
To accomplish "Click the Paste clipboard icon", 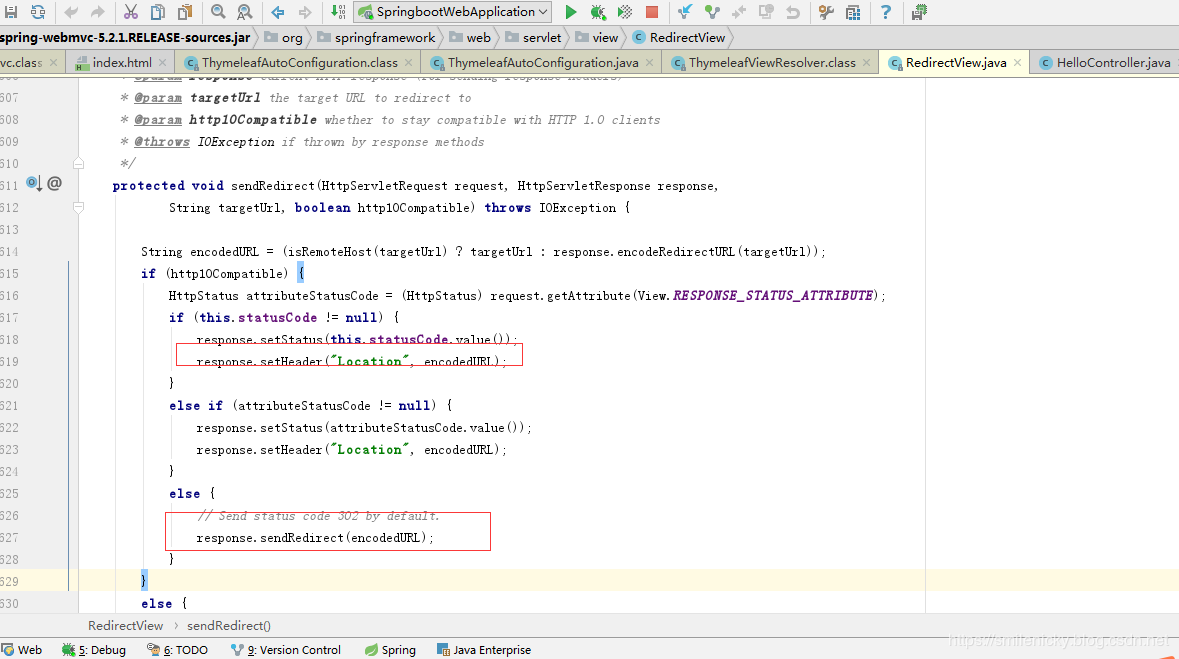I will (185, 12).
